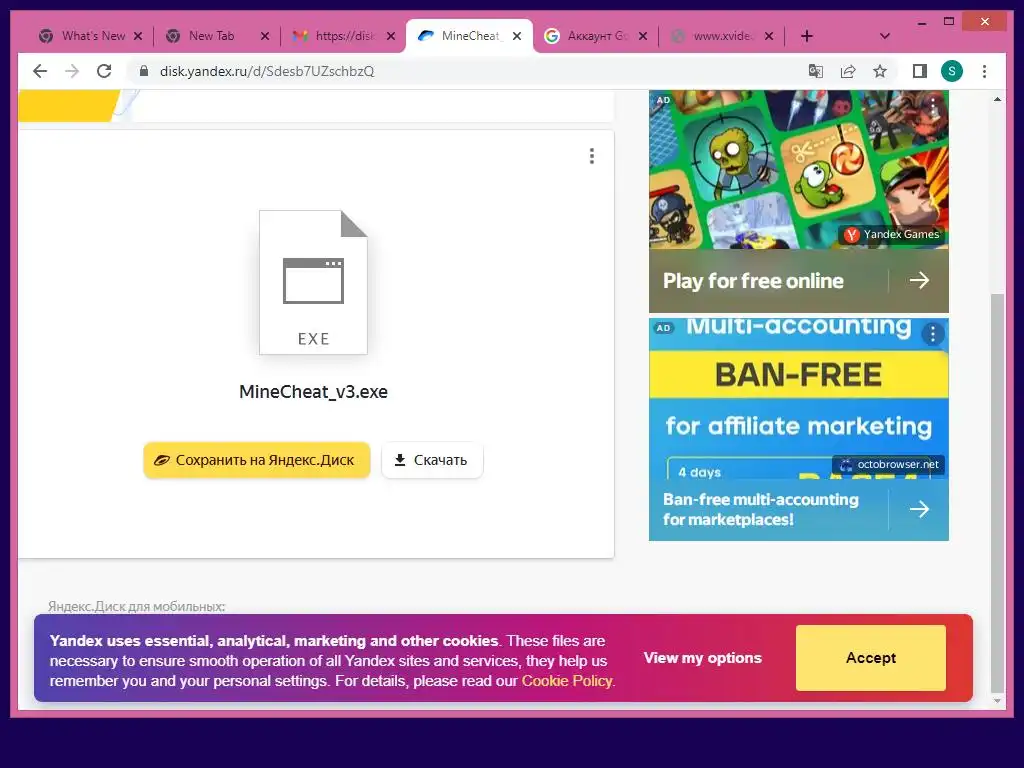Close the What's New tab

click(x=138, y=36)
